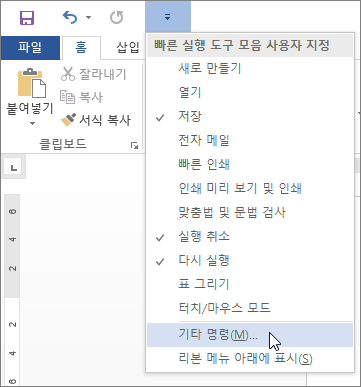Open 기타 명령(M)... menu item
The image size is (361, 387).
click(250, 335)
